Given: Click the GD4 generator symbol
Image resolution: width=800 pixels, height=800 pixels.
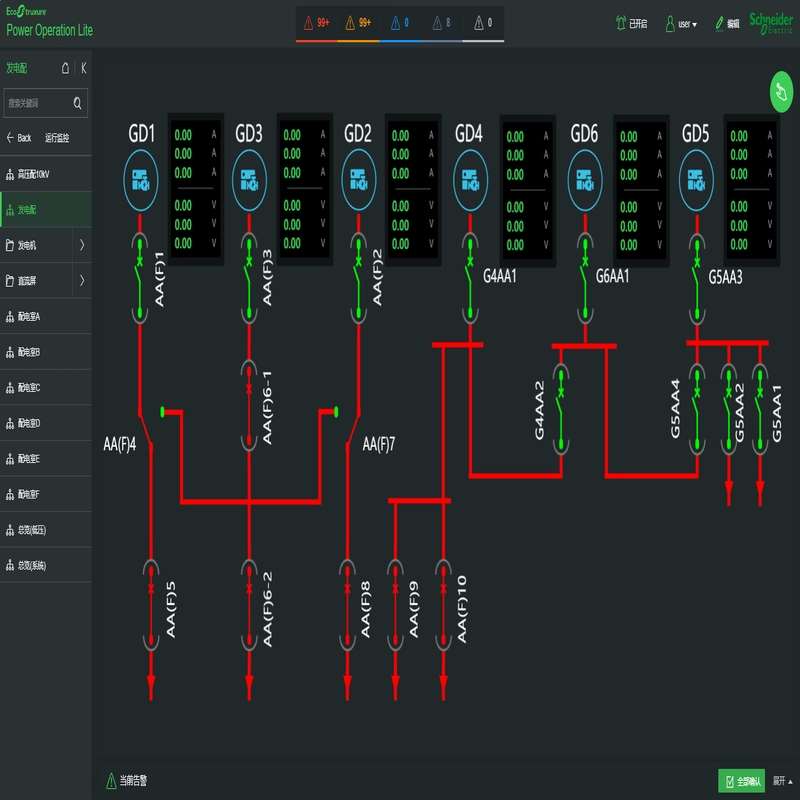Looking at the screenshot, I should tap(469, 180).
